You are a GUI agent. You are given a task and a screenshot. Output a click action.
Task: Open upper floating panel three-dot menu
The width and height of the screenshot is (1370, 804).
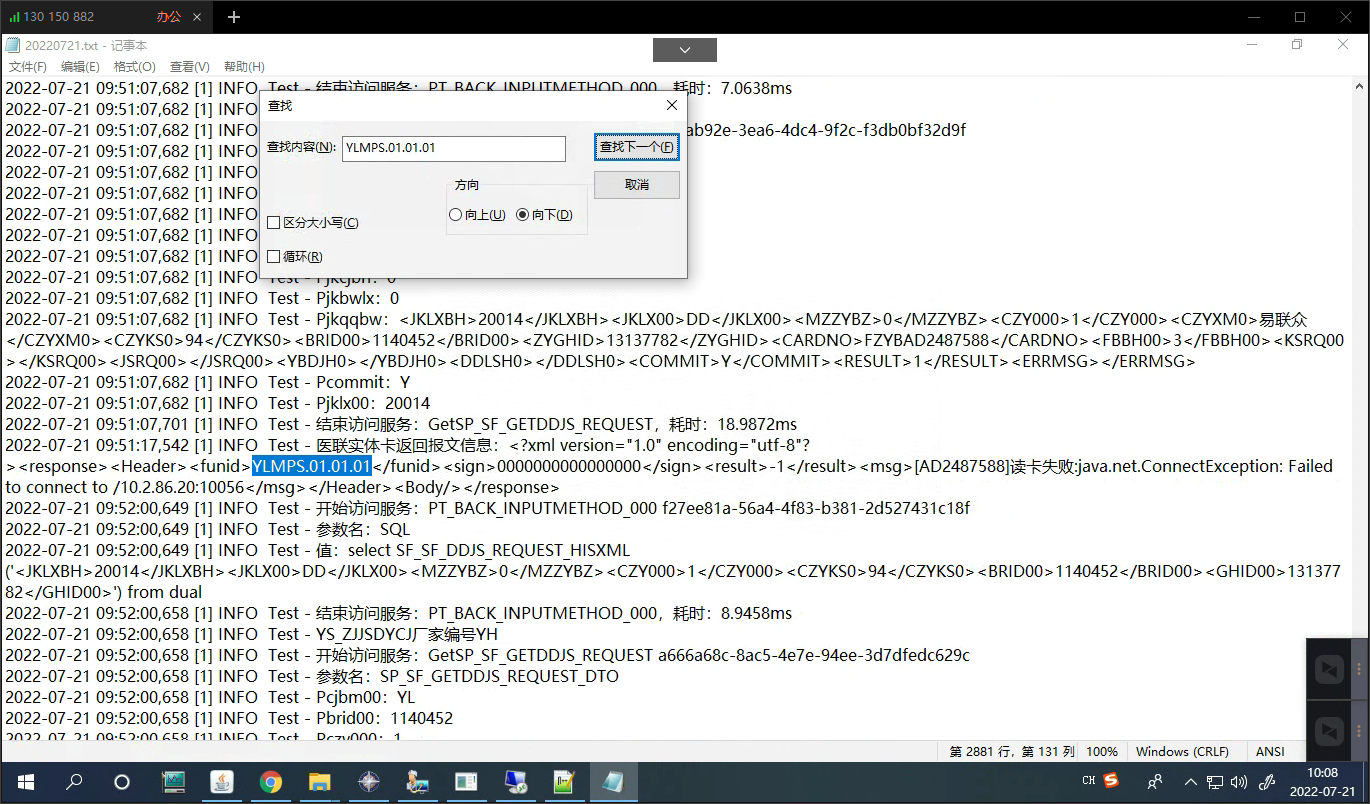tap(1358, 669)
